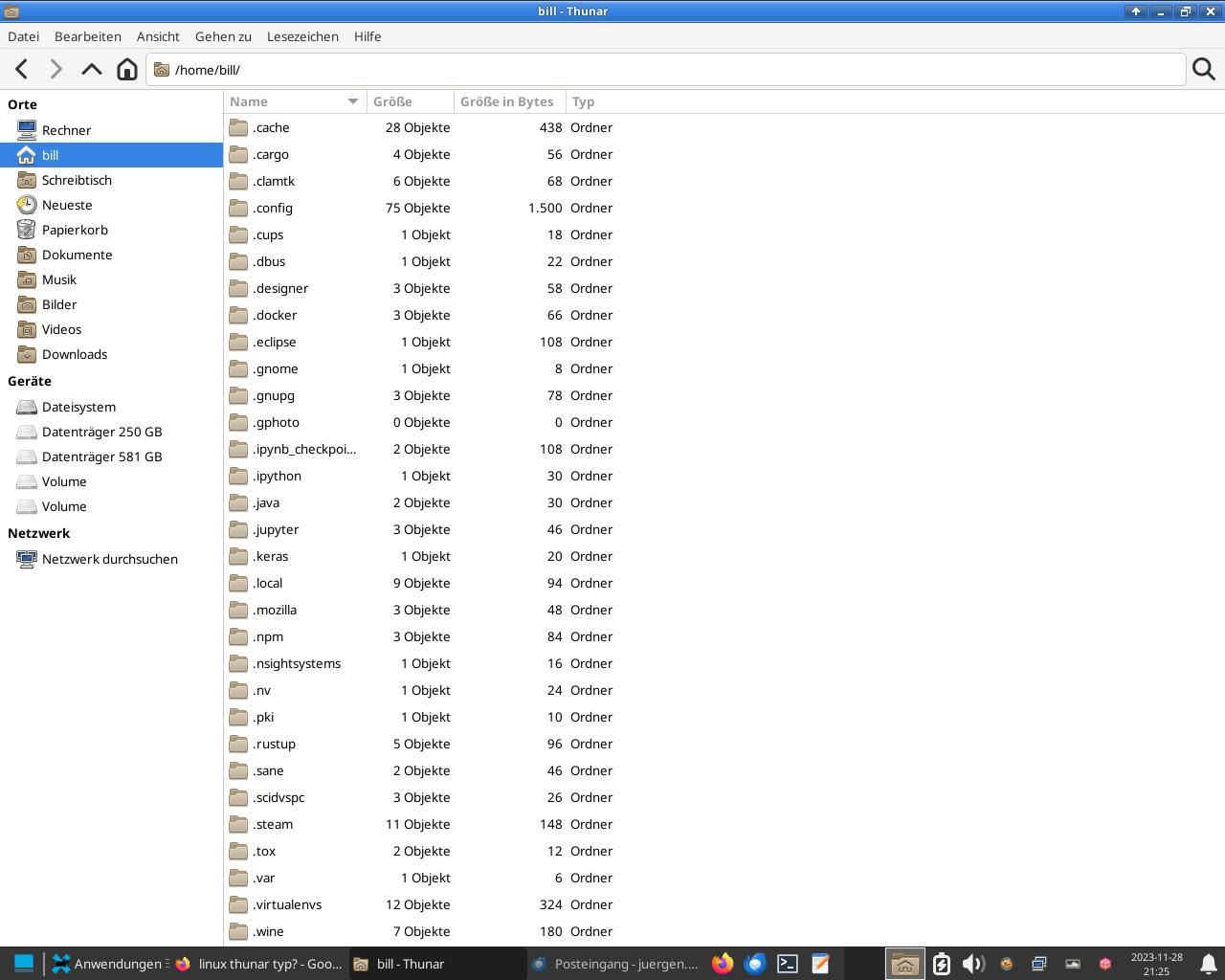Select the .eclipse folder icon
Image resolution: width=1225 pixels, height=980 pixels.
[x=238, y=342]
